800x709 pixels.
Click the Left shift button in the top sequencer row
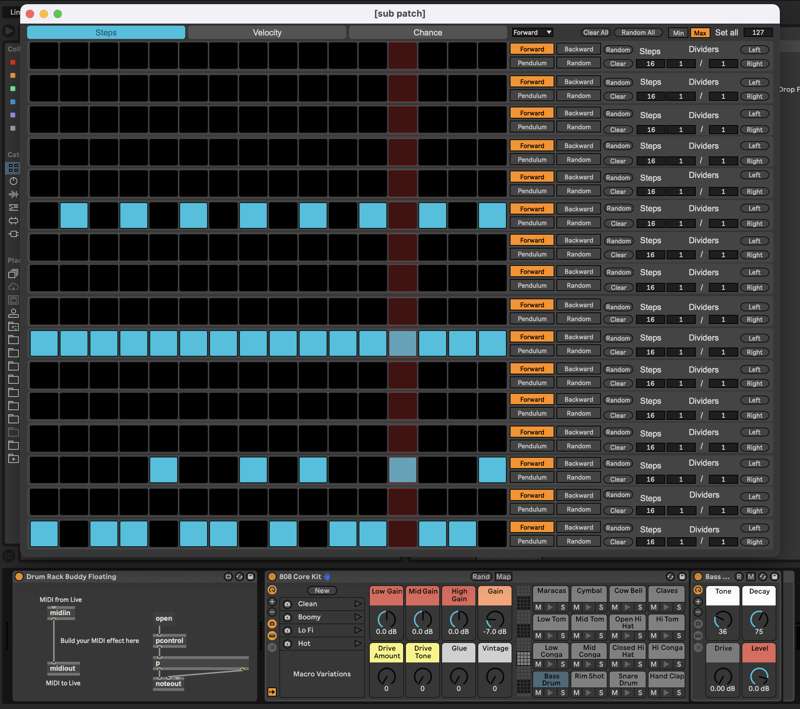point(755,50)
